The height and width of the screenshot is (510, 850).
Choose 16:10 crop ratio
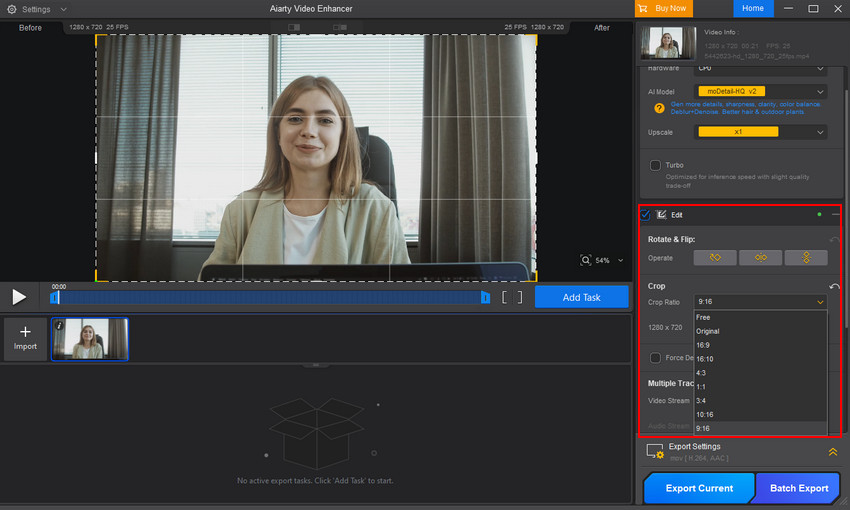coord(760,359)
